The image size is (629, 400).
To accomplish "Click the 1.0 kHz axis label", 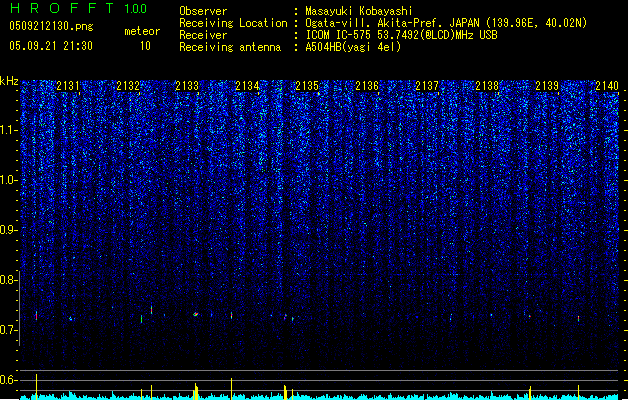I will coord(8,180).
